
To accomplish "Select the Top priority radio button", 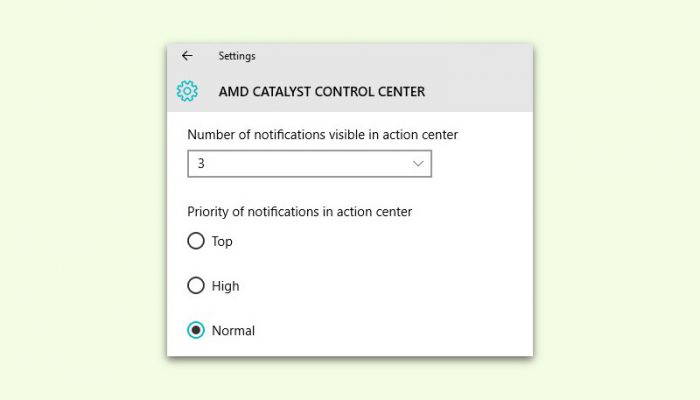I will [x=196, y=241].
